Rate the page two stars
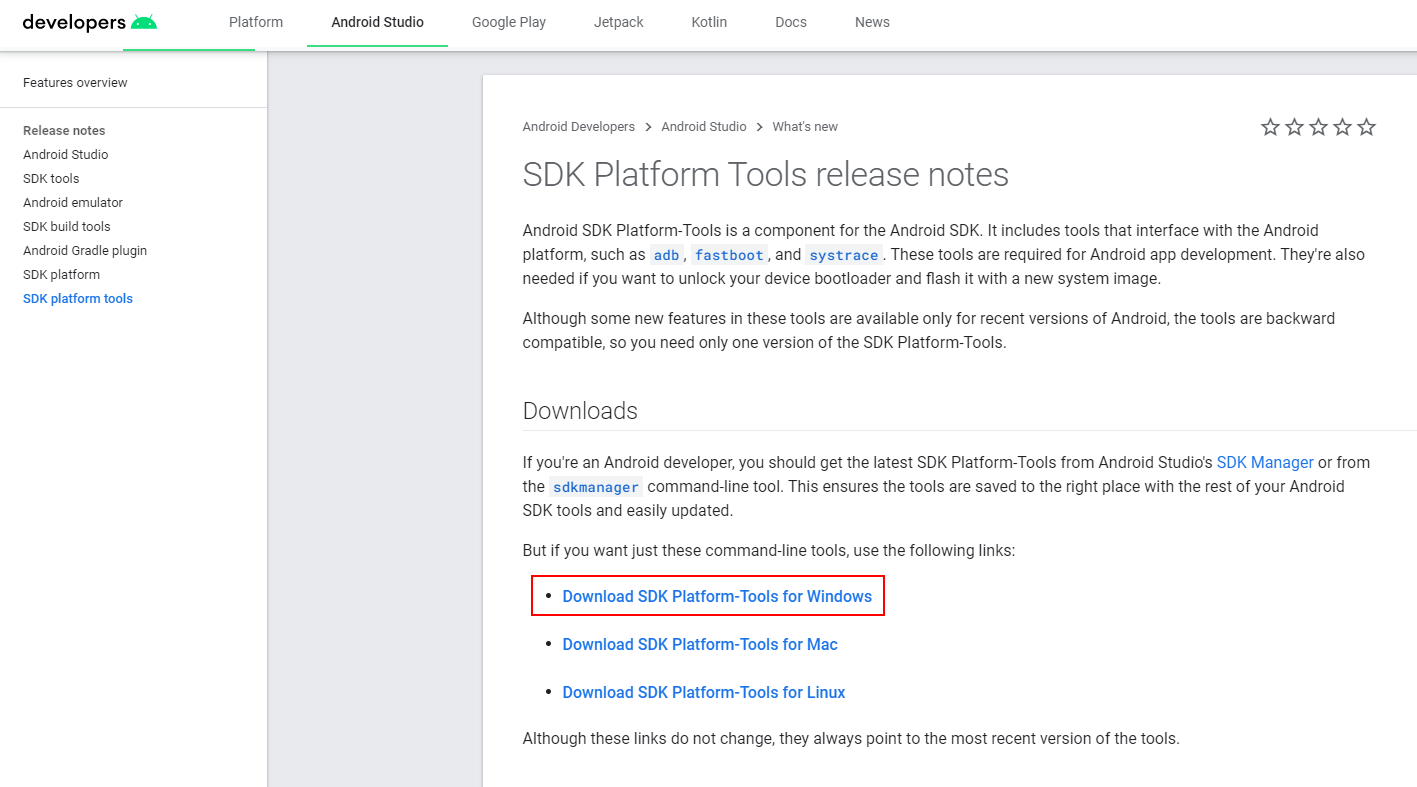 (x=1294, y=127)
